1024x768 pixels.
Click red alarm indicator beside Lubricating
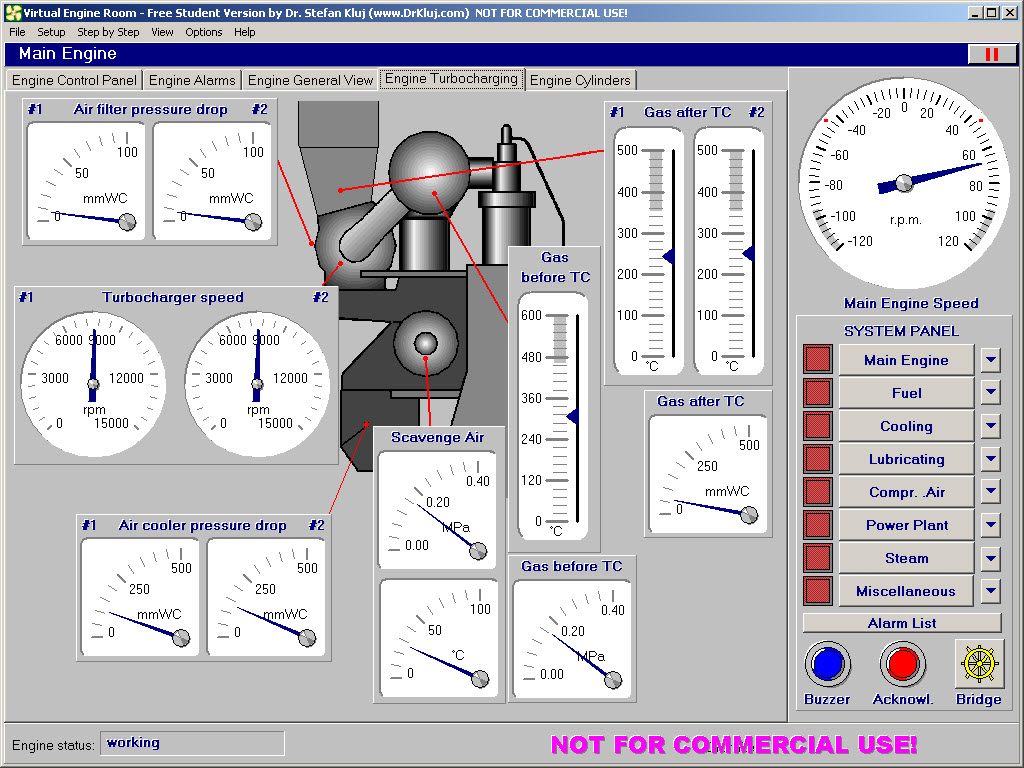pos(818,459)
